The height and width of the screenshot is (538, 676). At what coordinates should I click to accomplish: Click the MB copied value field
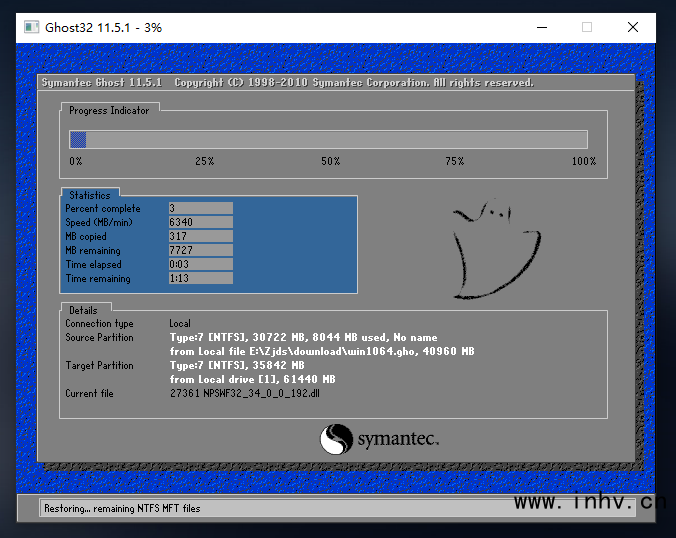[200, 236]
